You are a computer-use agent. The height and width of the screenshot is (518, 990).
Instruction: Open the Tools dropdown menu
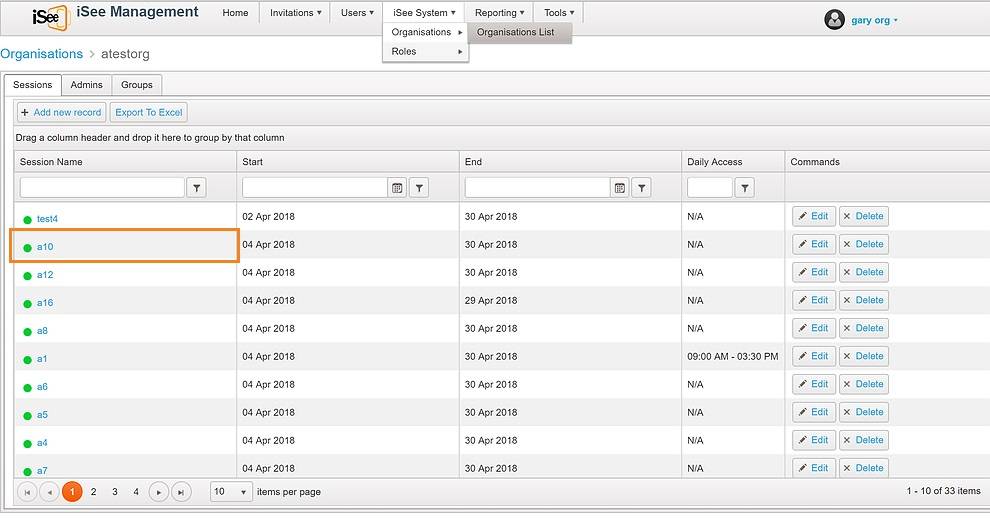point(559,13)
